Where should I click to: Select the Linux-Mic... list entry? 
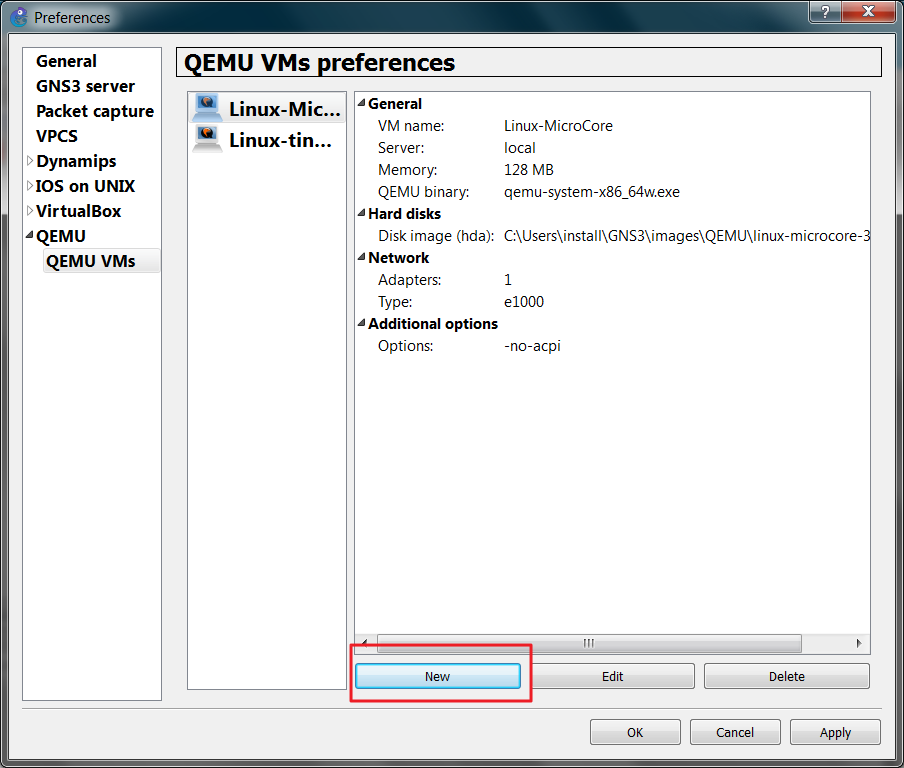[268, 108]
